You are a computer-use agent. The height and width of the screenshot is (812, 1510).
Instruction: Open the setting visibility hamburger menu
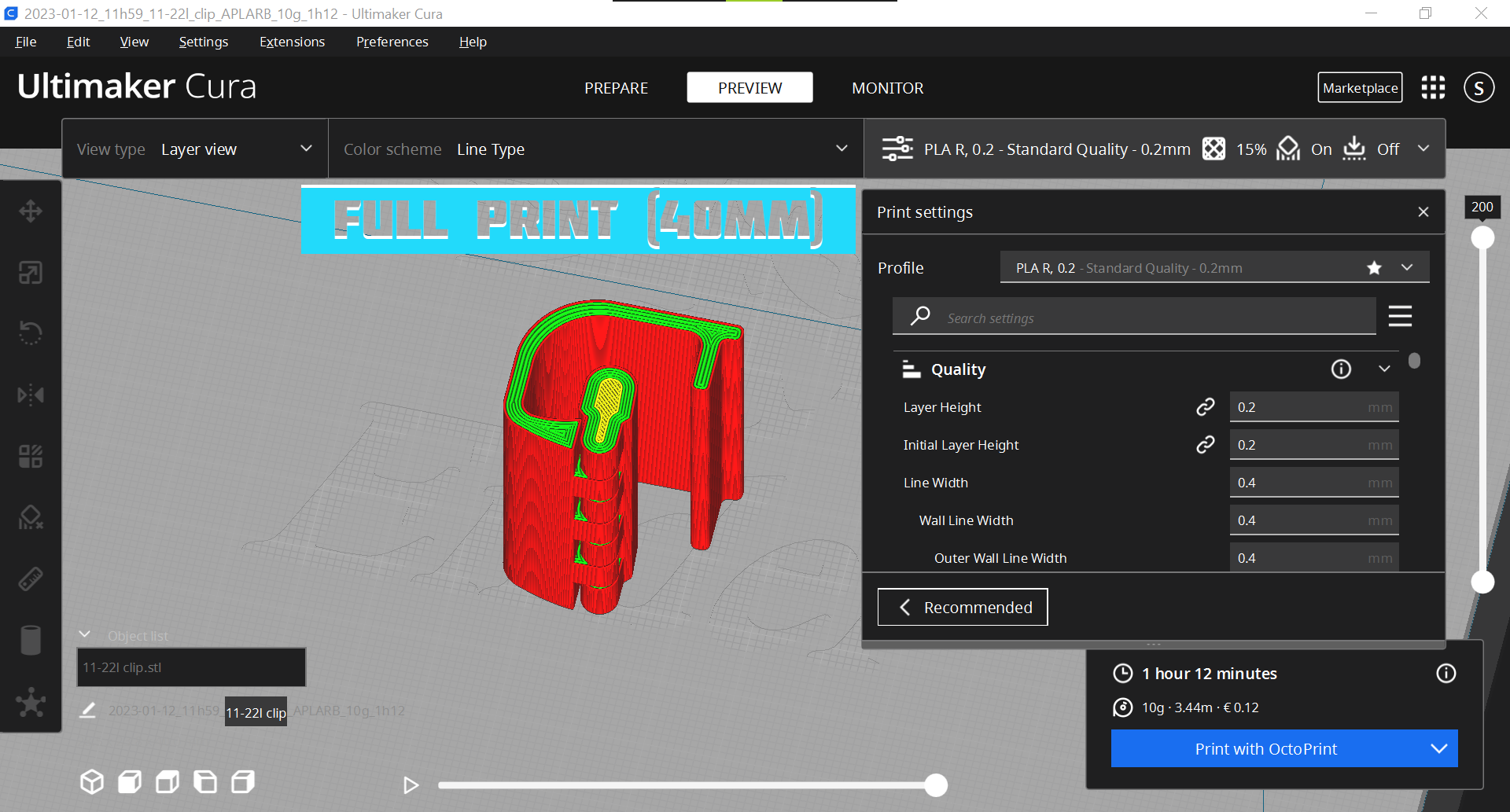pos(1400,316)
